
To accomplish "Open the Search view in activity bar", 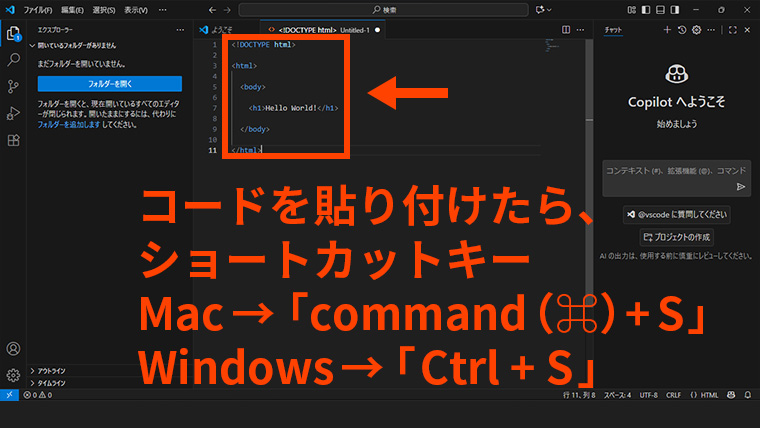I will 13,59.
